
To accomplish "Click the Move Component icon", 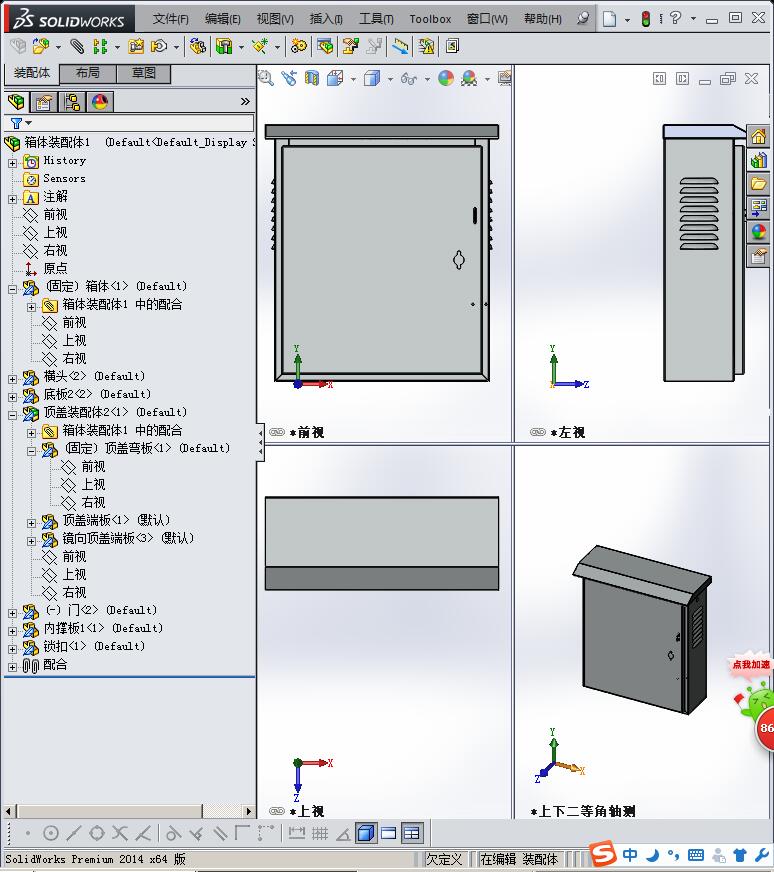I will (160, 46).
